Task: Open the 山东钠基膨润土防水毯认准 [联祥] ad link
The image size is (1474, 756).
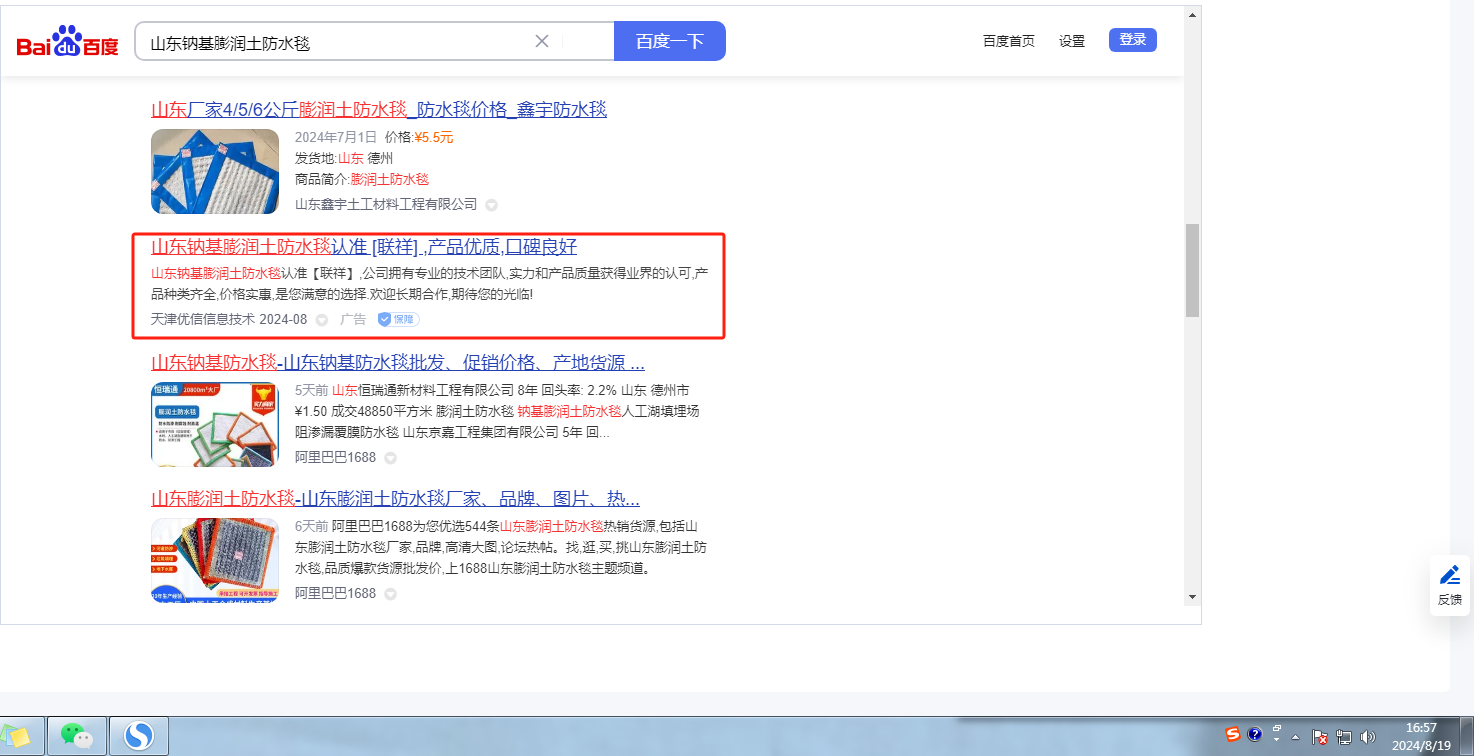Action: point(364,247)
